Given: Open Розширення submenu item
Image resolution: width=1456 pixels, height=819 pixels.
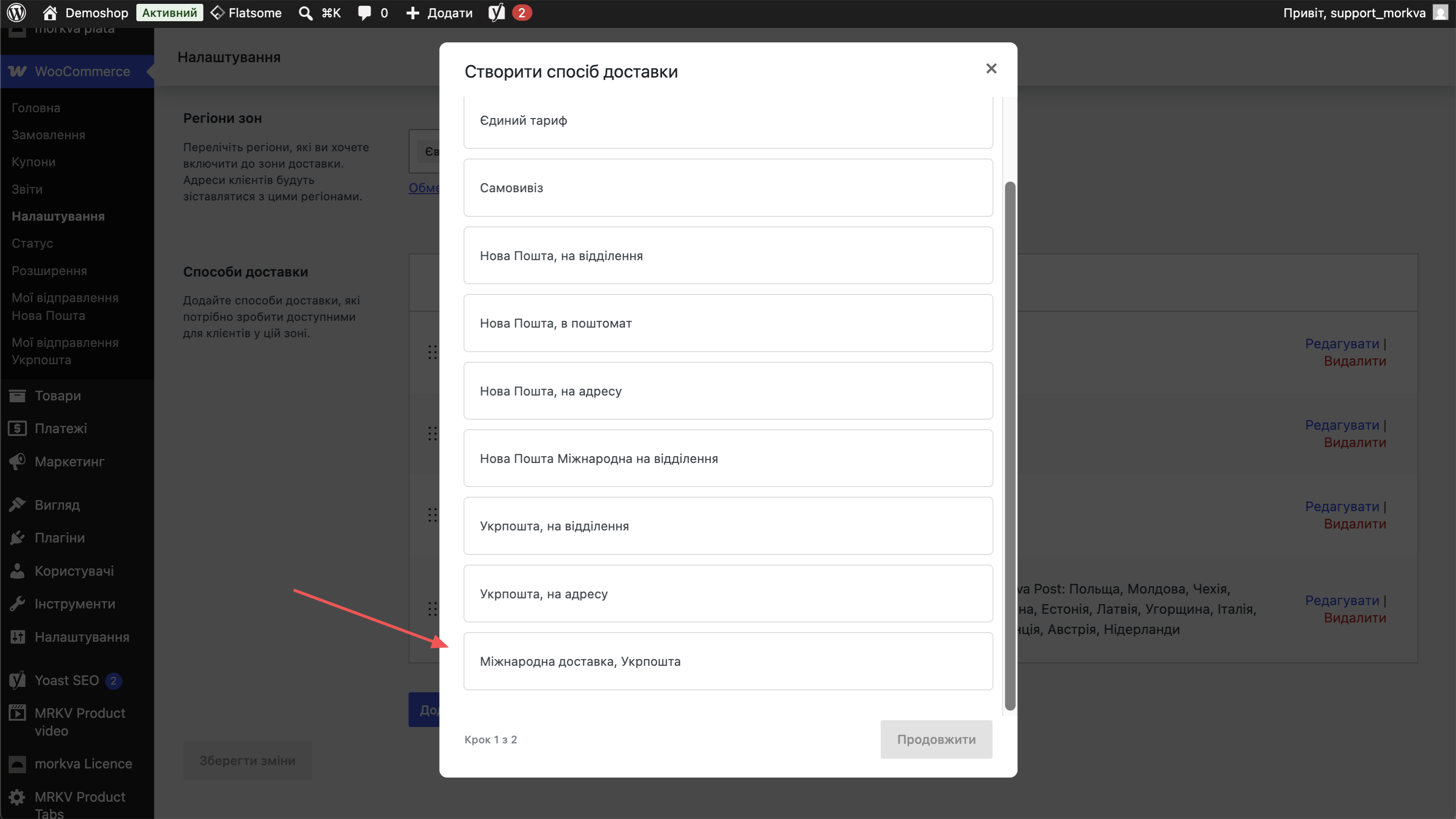Looking at the screenshot, I should tap(49, 270).
